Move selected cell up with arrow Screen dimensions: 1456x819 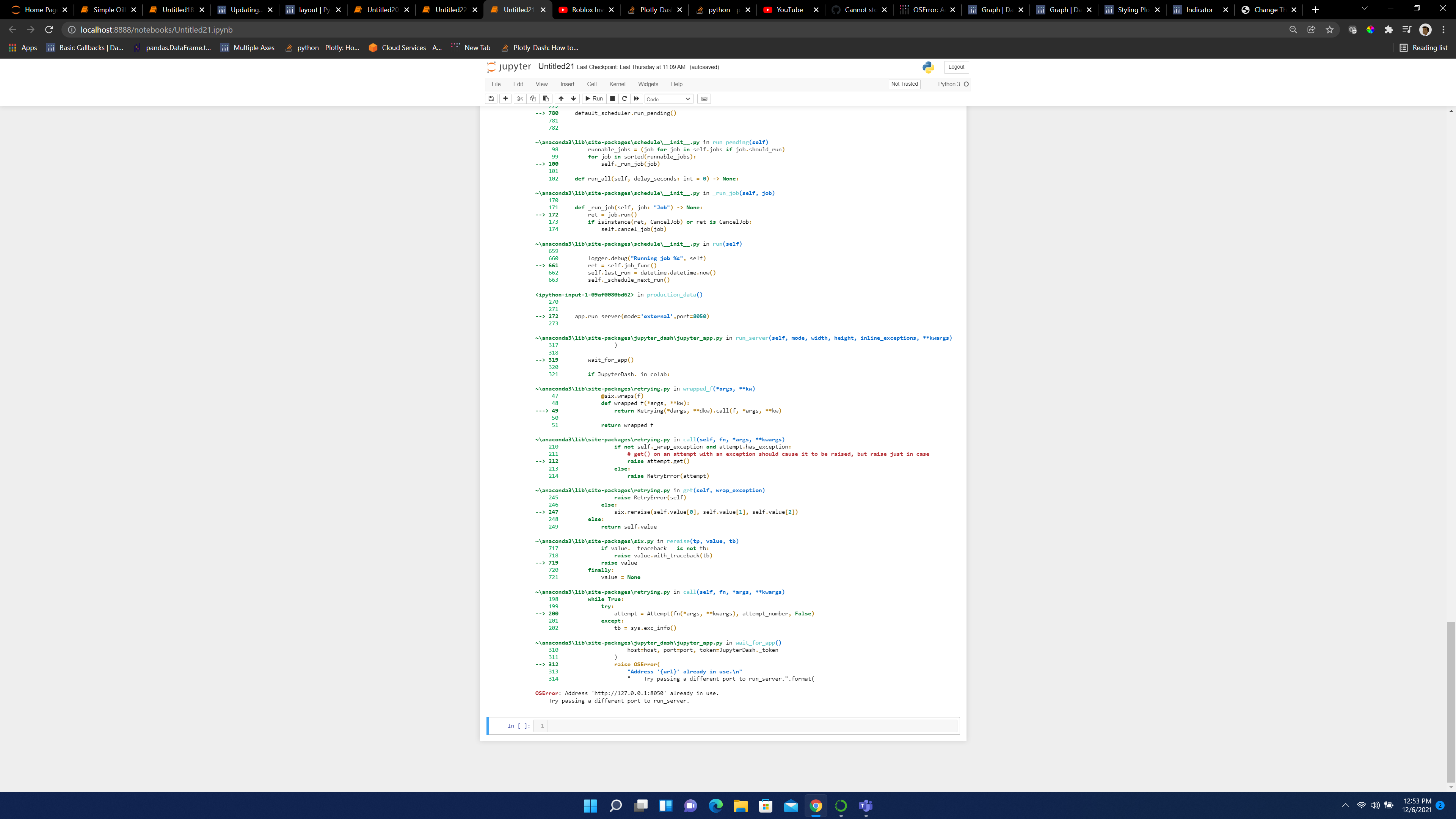pos(561,99)
